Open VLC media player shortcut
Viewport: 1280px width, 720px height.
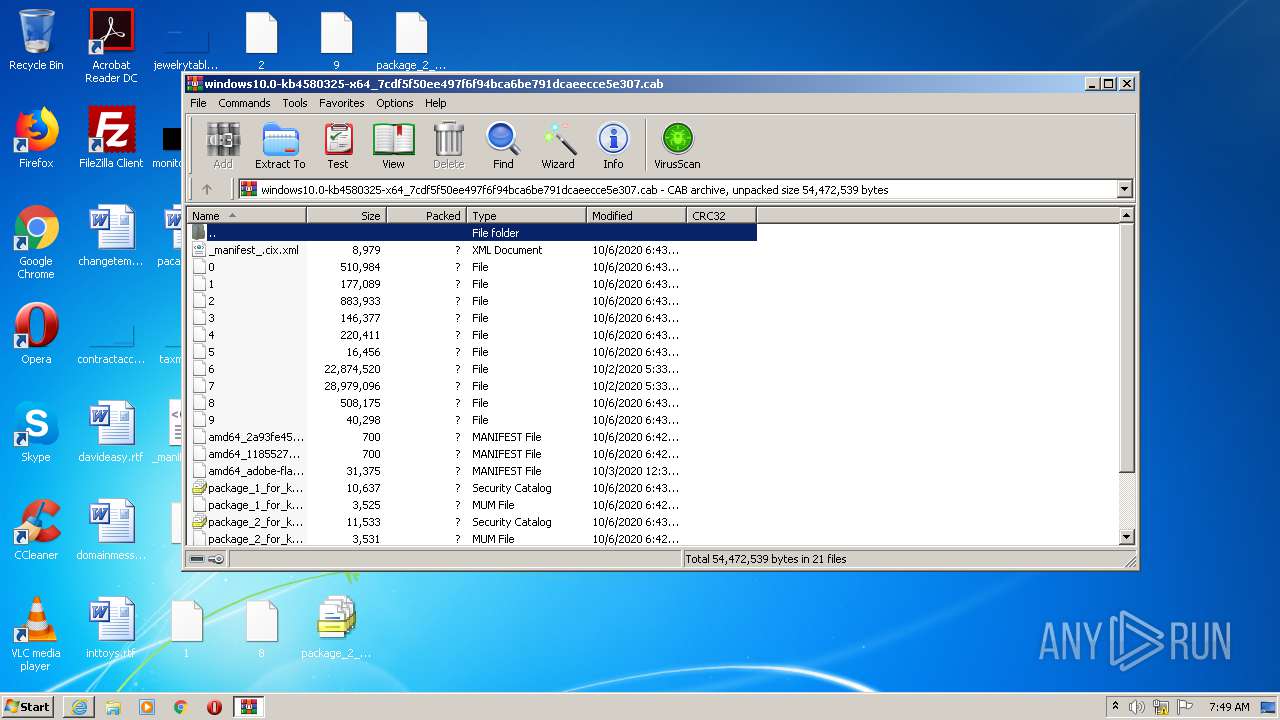[x=36, y=634]
